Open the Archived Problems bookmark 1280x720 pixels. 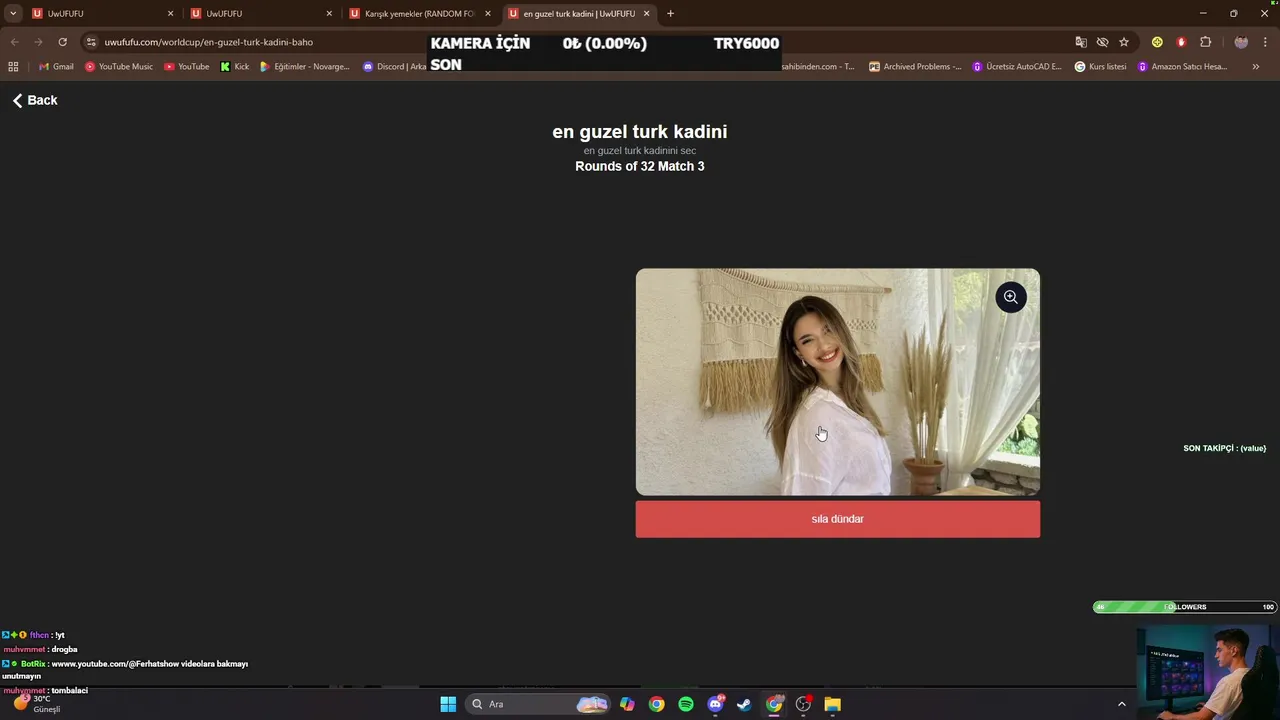(915, 67)
